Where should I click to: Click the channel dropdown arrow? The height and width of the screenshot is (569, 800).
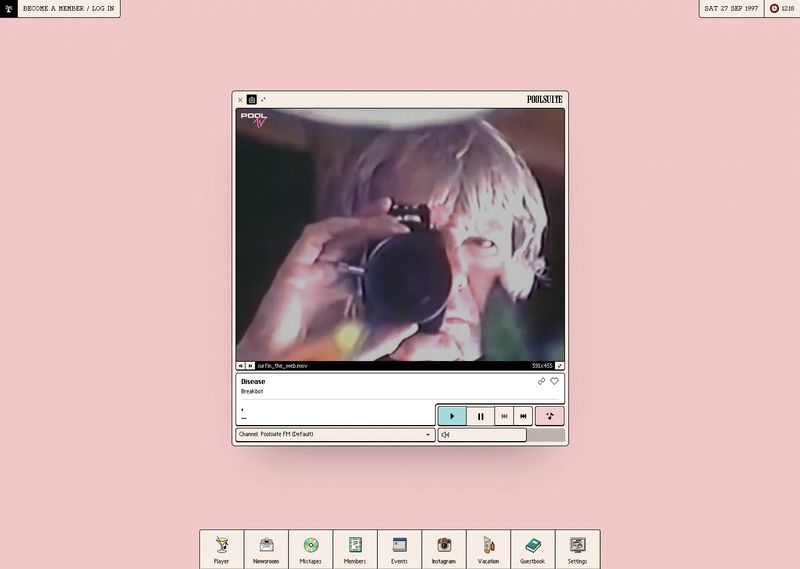tap(428, 435)
